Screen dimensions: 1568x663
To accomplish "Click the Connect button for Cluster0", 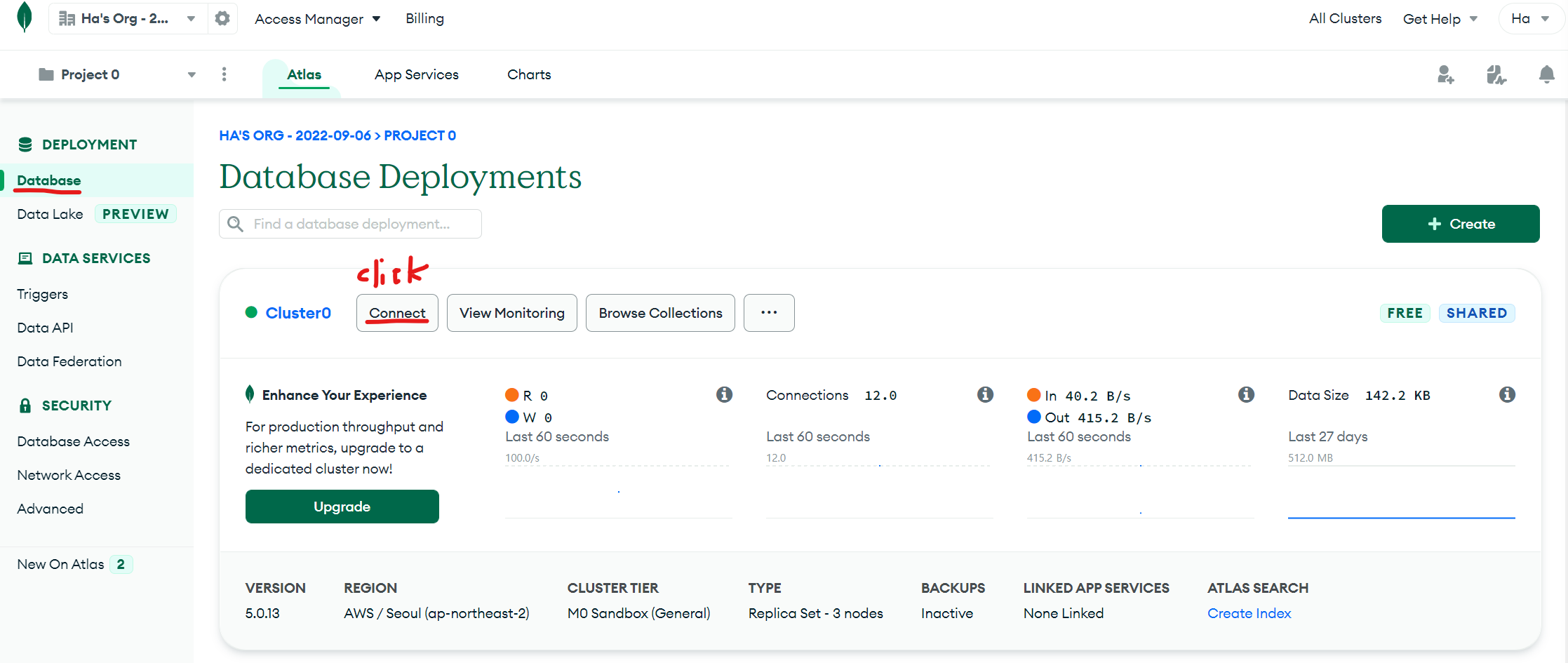I will point(397,313).
